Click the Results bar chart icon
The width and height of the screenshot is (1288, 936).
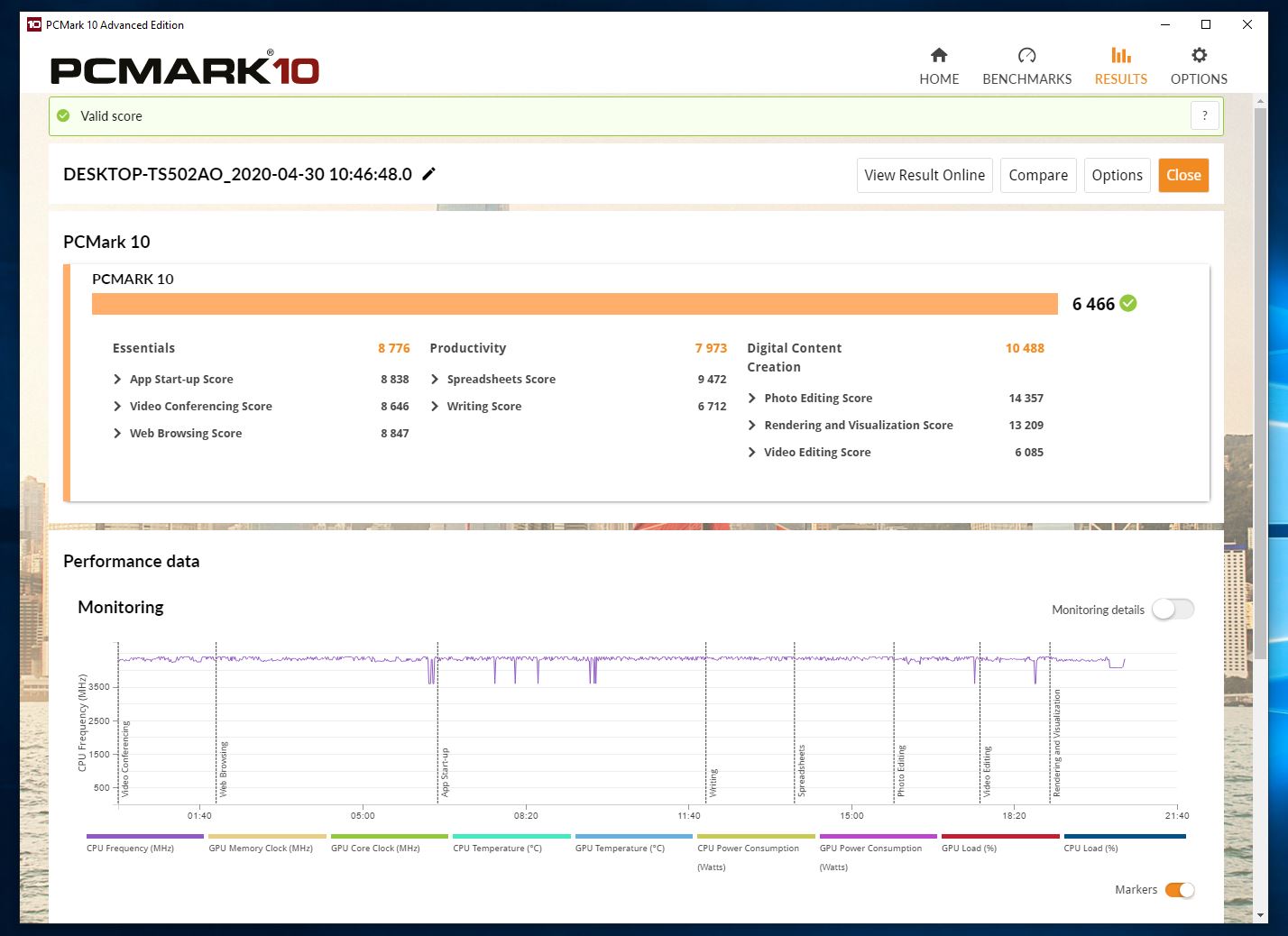pos(1121,55)
